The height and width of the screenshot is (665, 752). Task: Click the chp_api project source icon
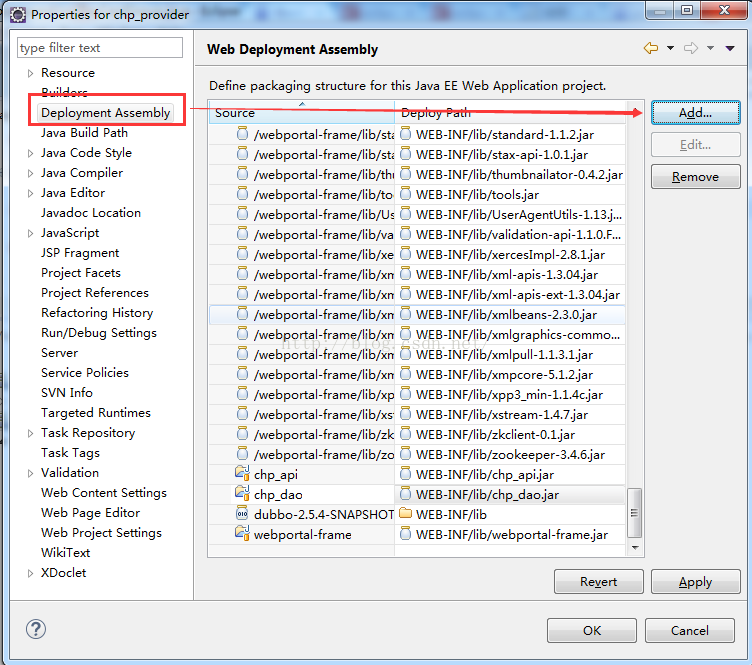242,474
